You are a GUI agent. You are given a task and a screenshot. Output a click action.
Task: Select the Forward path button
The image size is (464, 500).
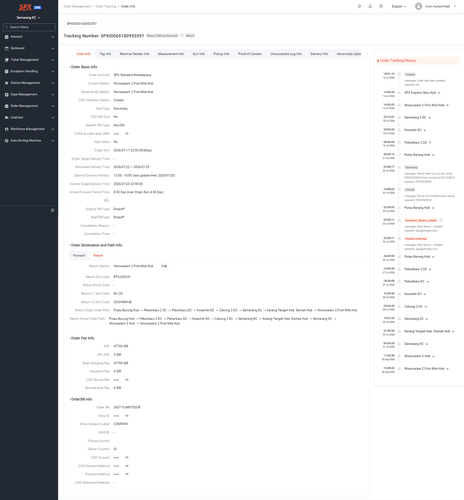(x=79, y=255)
